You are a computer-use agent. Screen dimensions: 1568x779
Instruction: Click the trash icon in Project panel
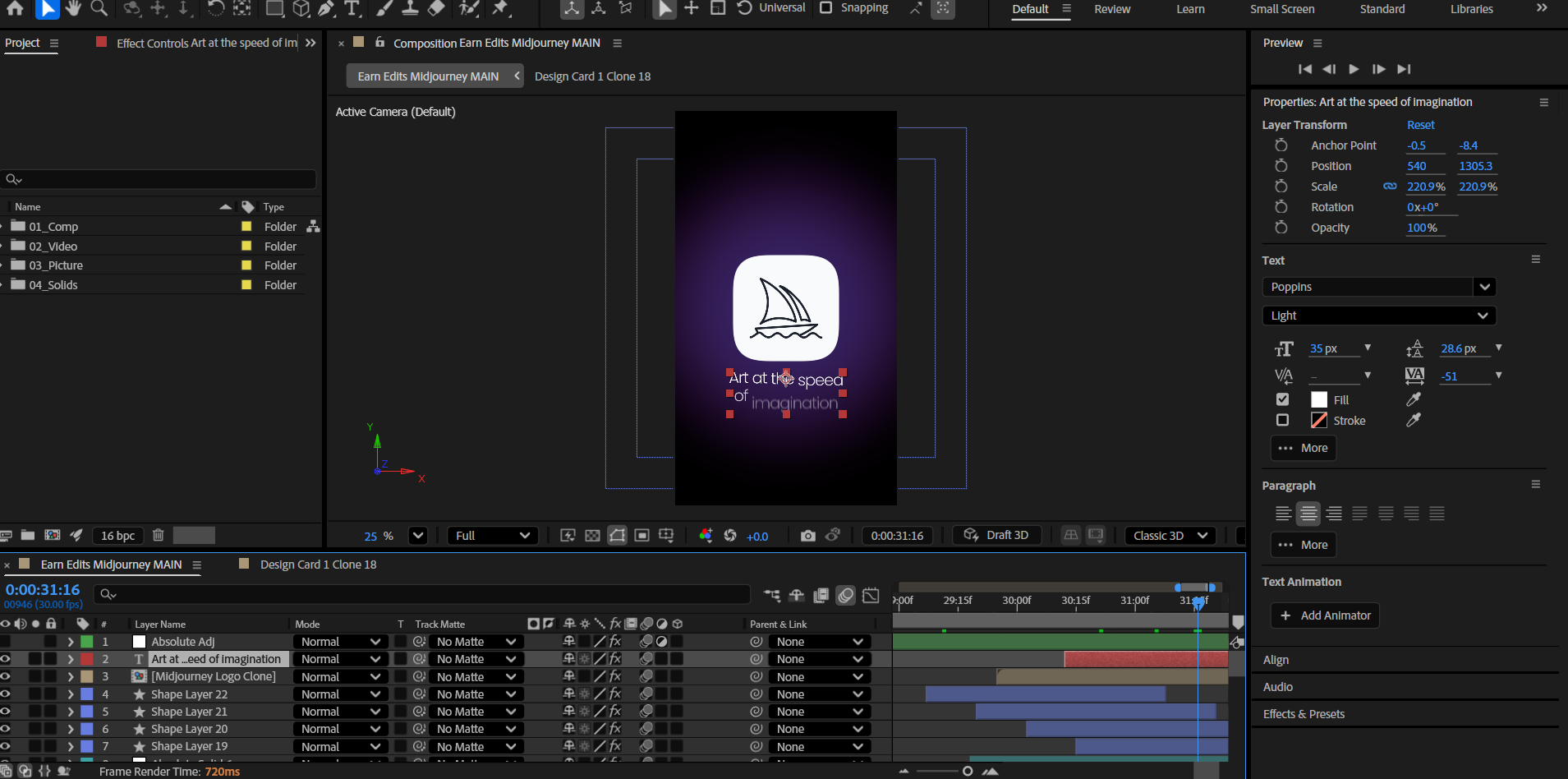pos(159,536)
